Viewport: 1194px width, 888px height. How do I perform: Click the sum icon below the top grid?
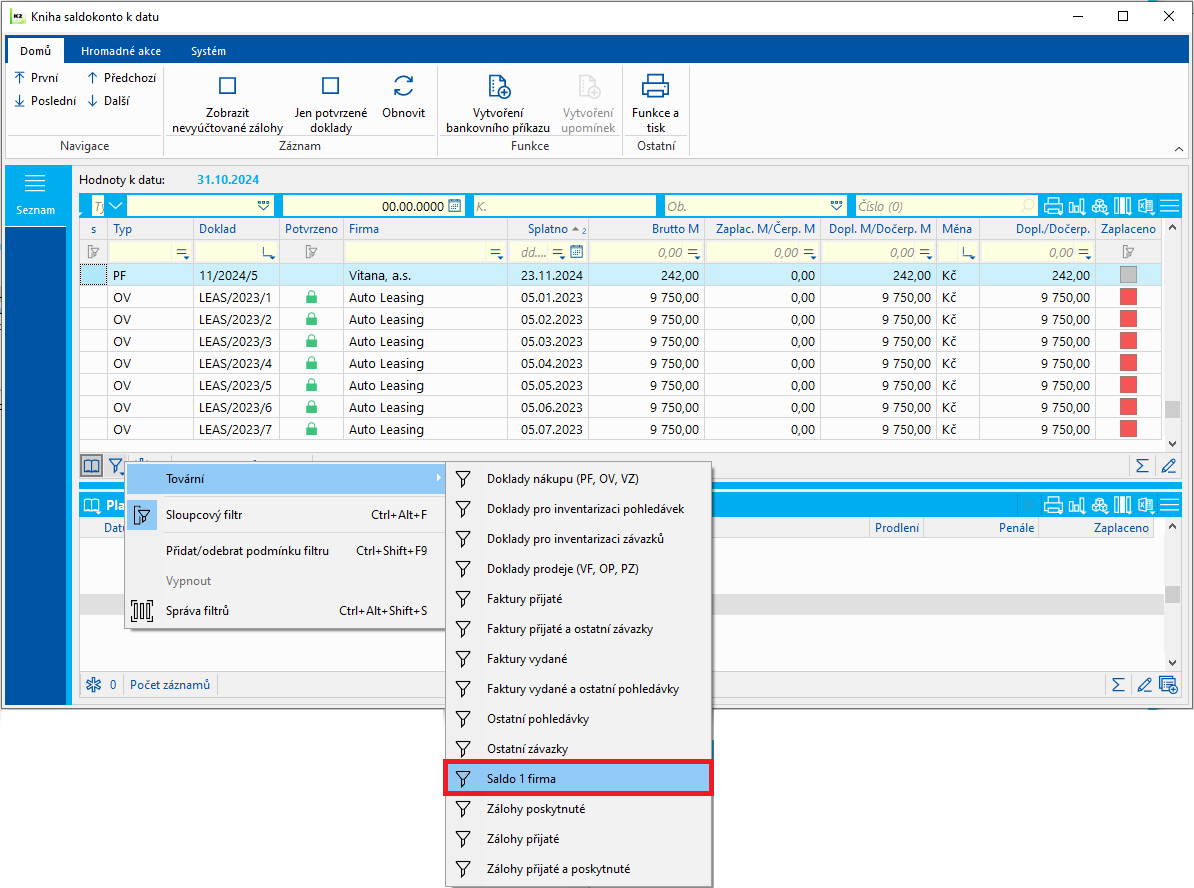coord(1142,465)
